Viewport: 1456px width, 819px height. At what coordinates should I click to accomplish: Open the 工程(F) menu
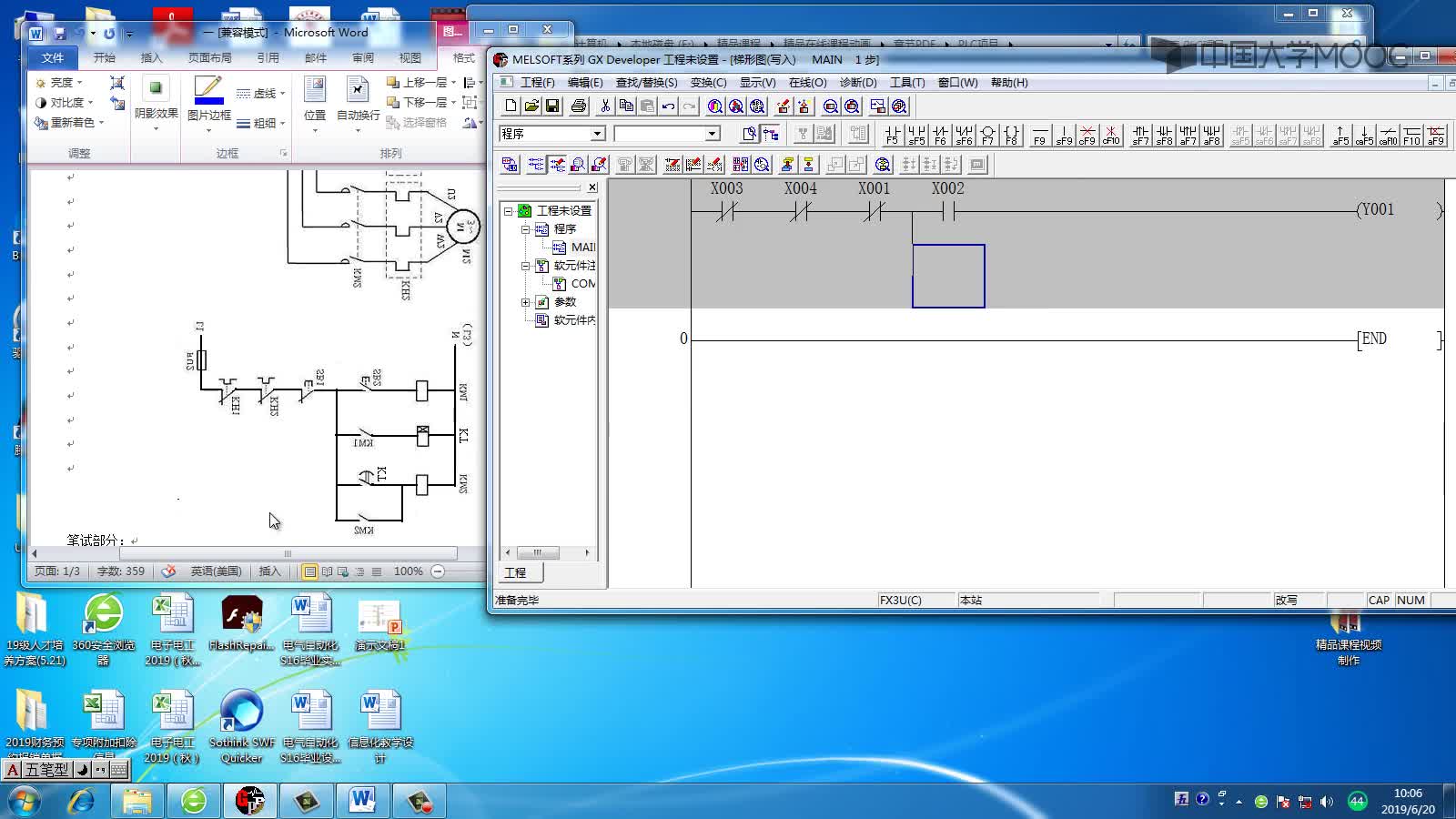[538, 83]
